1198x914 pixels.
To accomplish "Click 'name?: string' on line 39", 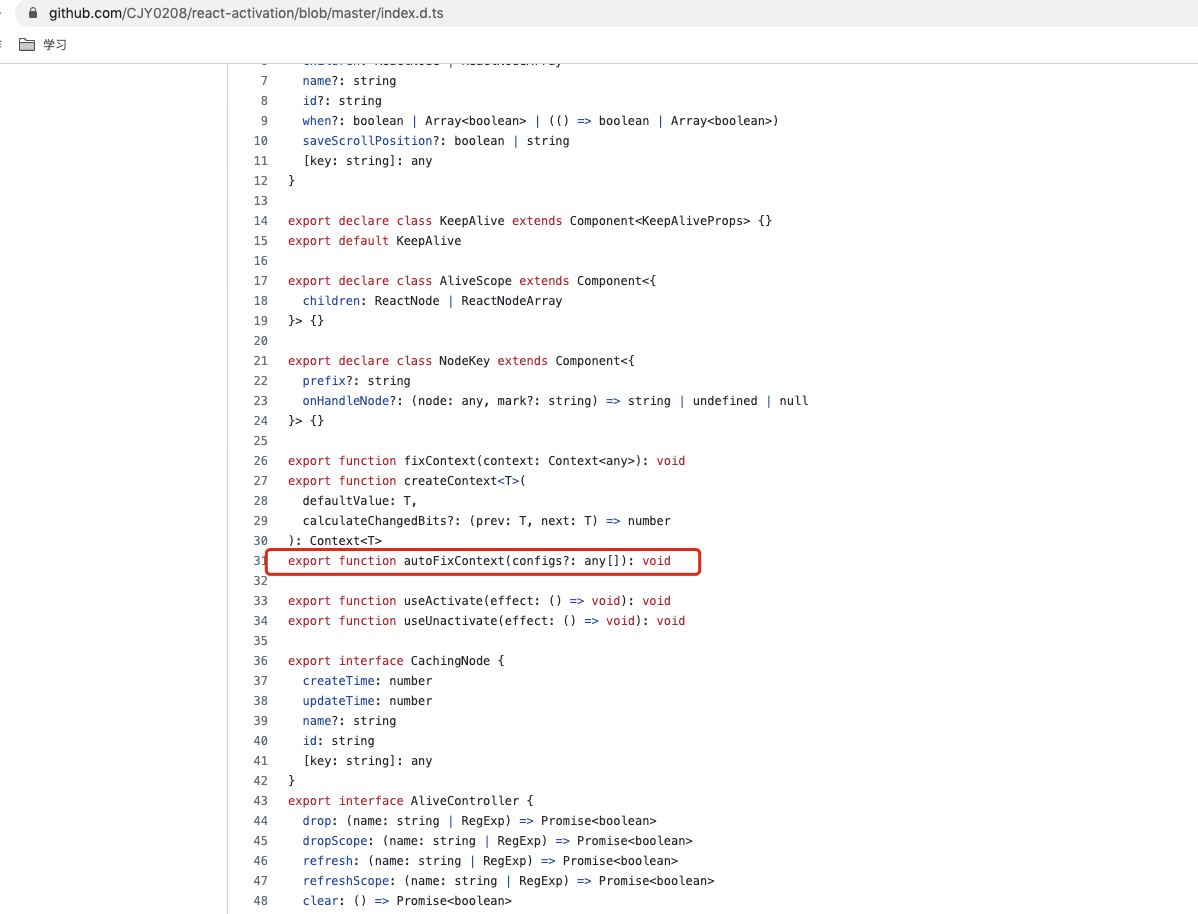I will tap(349, 721).
